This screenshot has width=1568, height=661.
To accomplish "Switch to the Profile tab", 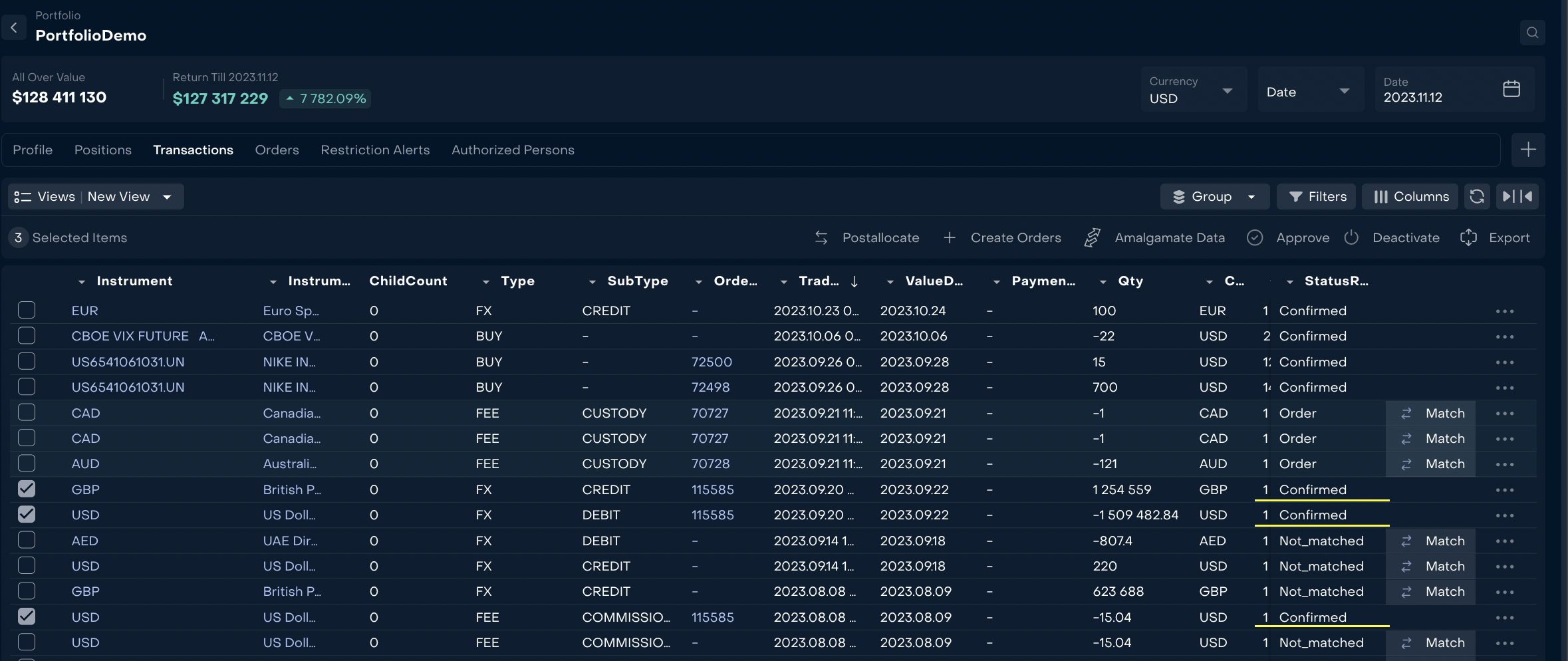I will (33, 150).
